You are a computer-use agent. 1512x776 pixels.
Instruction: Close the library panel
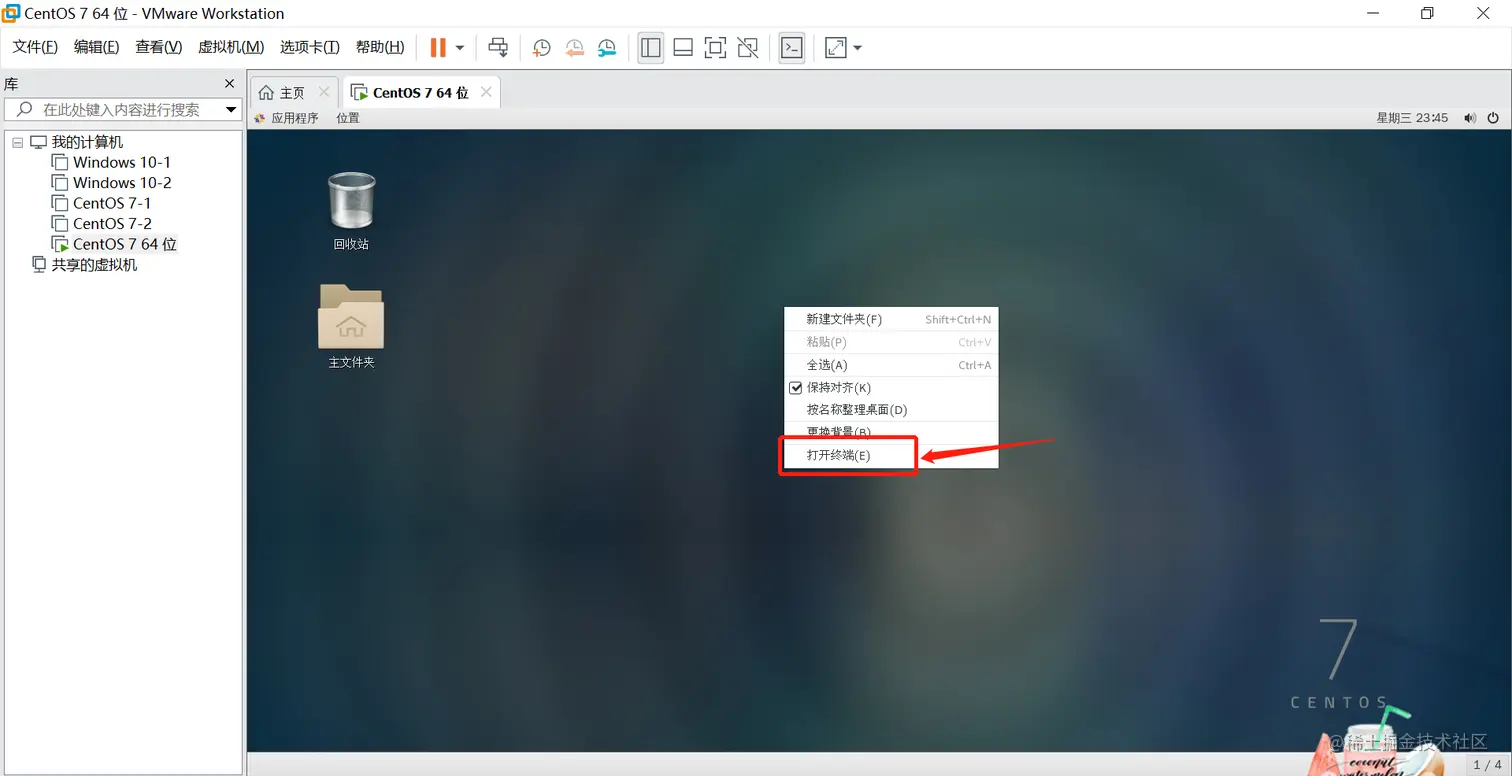pyautogui.click(x=229, y=84)
